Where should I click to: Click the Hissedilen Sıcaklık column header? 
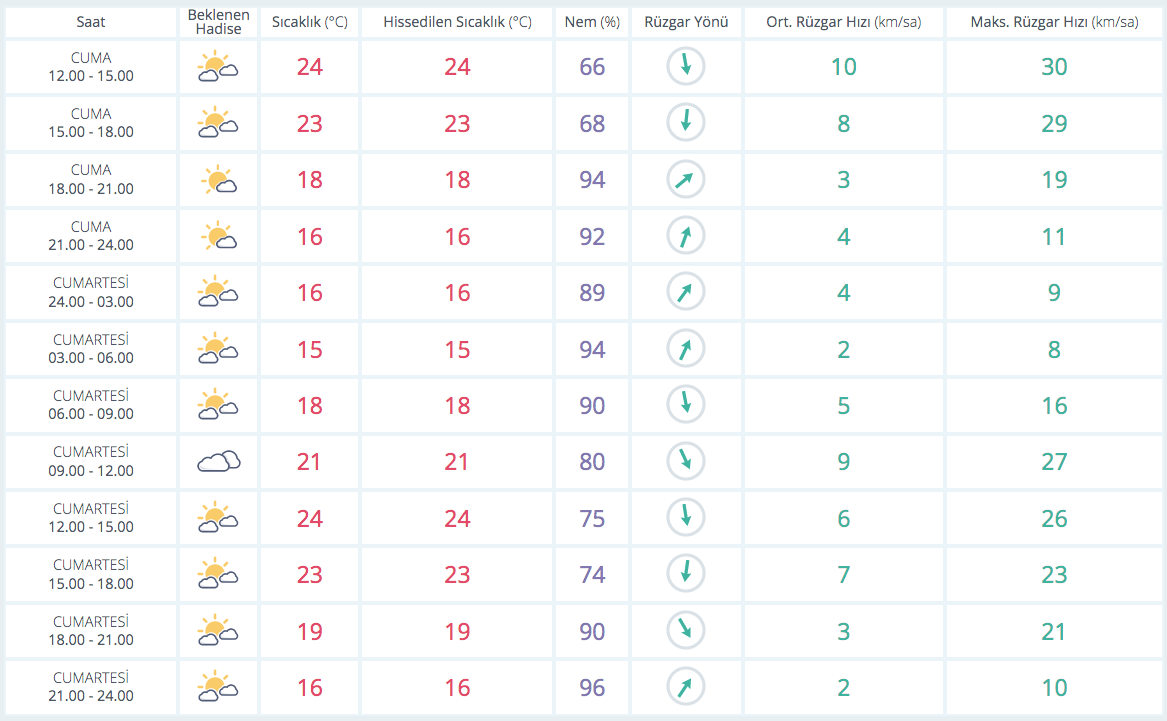coord(457,22)
